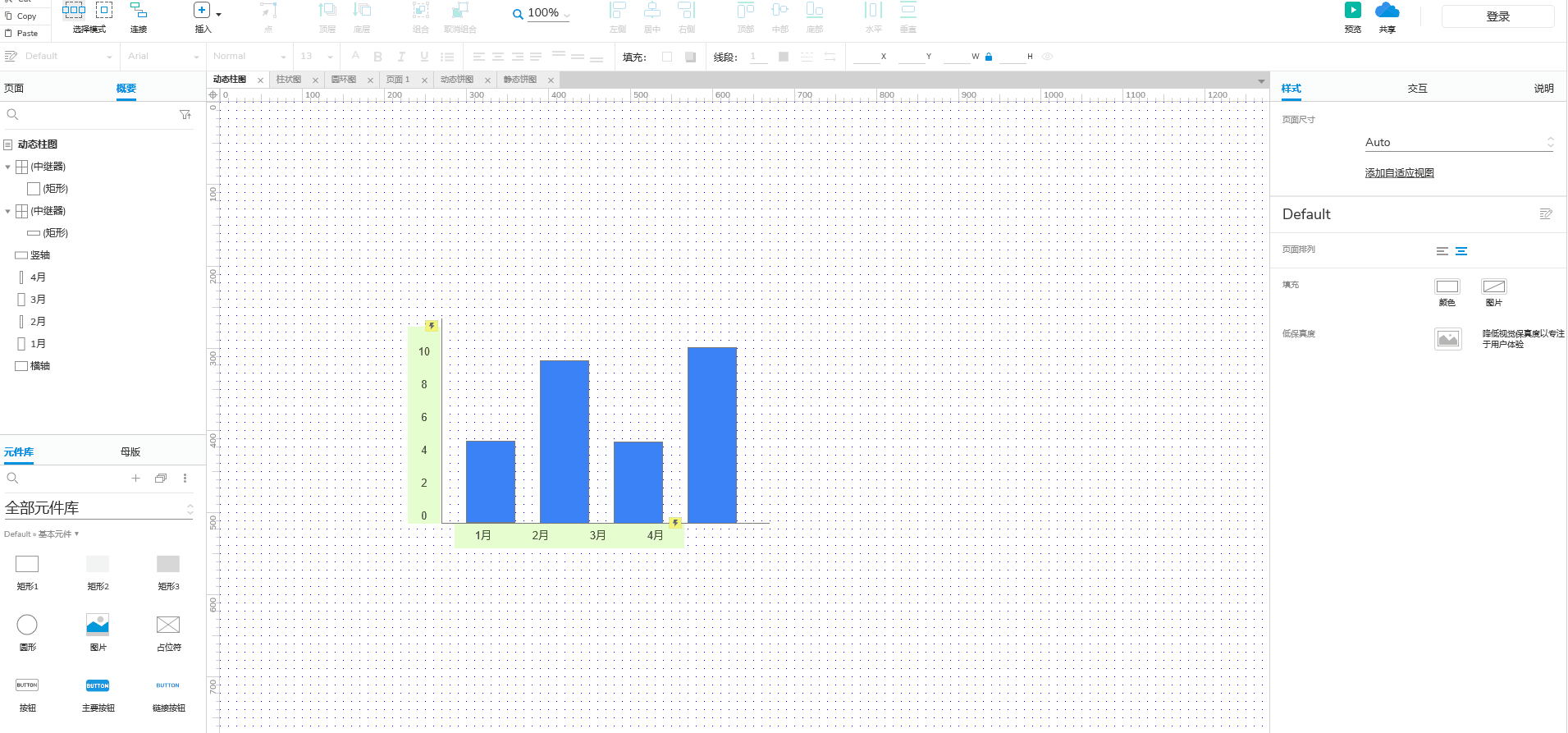
Task: Switch to the 母版 masters tab
Action: [x=130, y=452]
